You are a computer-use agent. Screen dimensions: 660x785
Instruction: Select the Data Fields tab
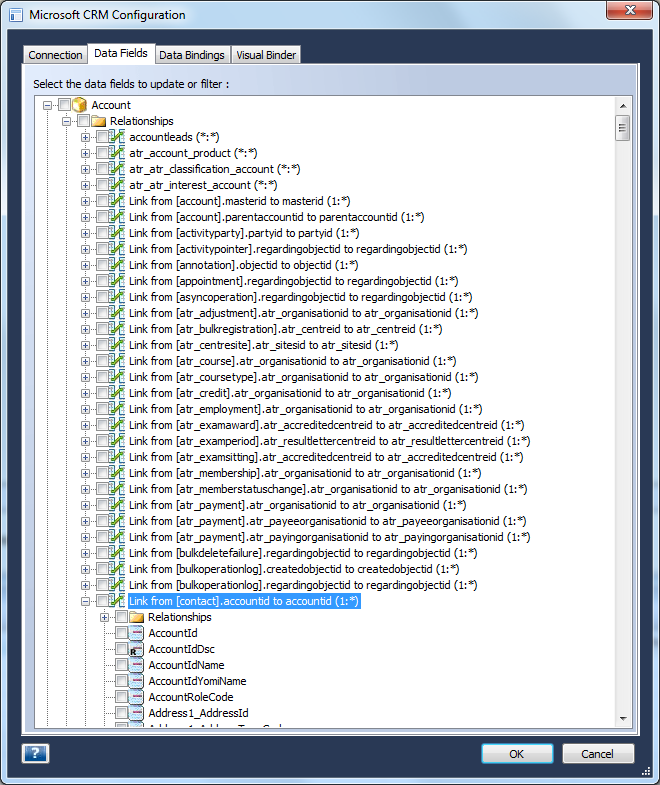pyautogui.click(x=121, y=53)
